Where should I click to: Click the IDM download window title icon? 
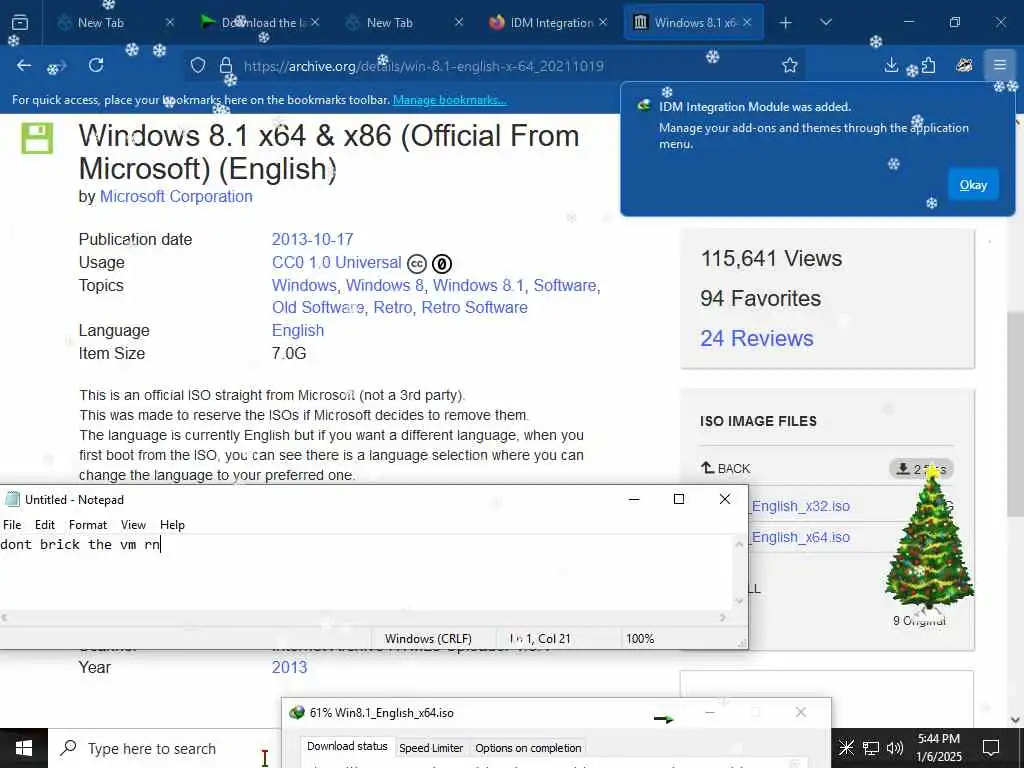[x=297, y=712]
